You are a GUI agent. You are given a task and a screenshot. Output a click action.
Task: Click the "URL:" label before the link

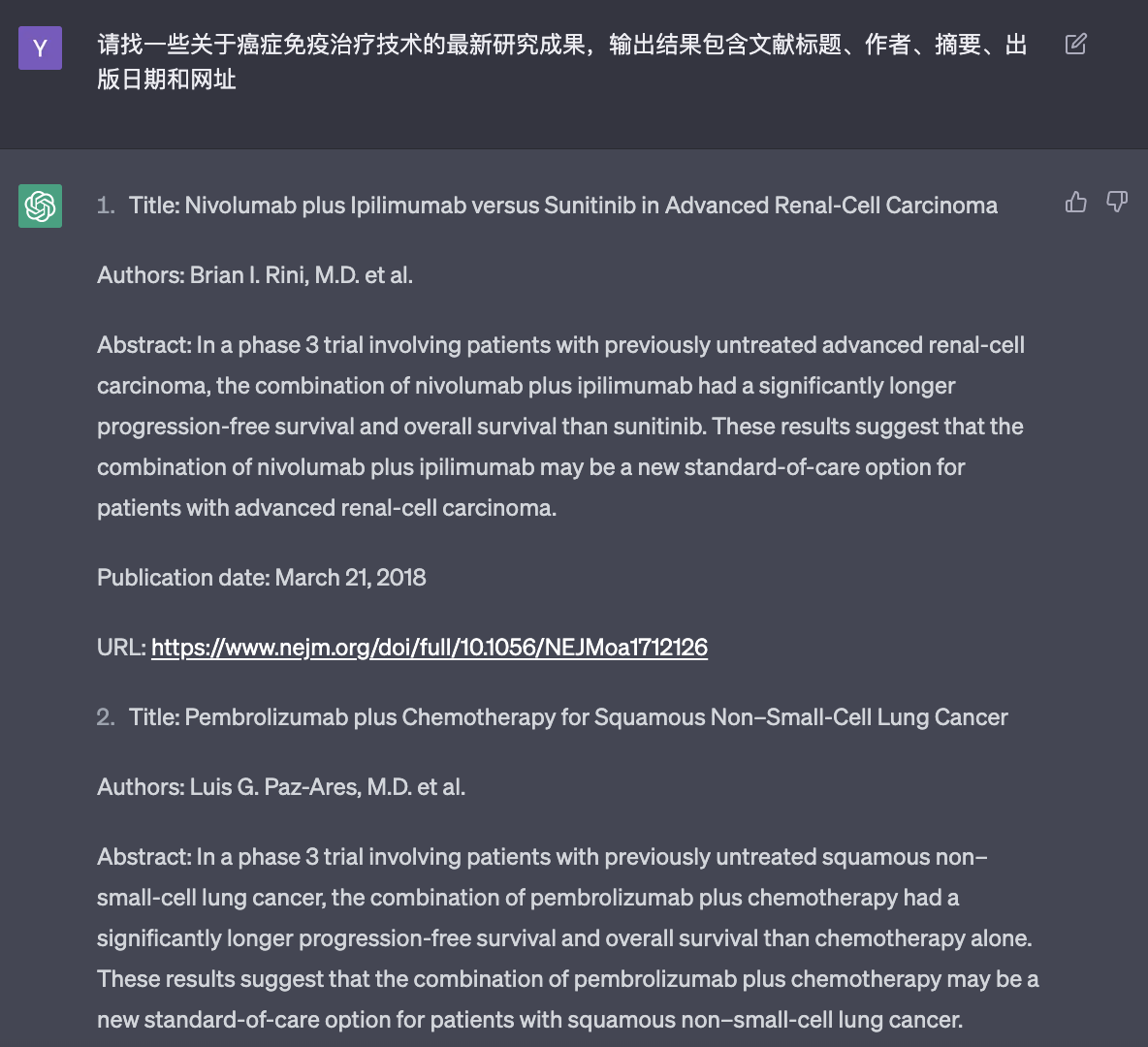pos(121,648)
